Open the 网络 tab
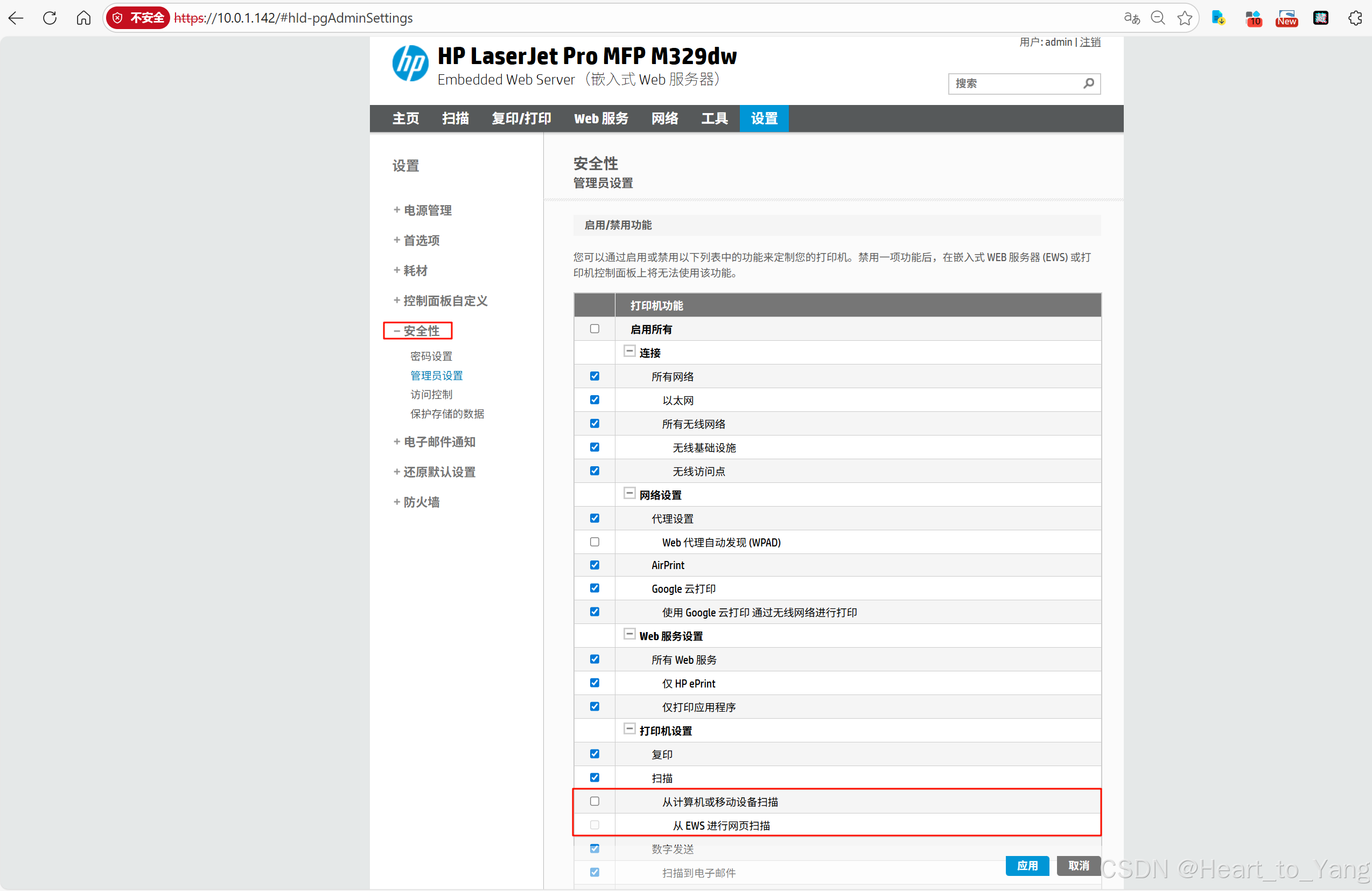Screen dimensions: 1372x891 point(664,118)
